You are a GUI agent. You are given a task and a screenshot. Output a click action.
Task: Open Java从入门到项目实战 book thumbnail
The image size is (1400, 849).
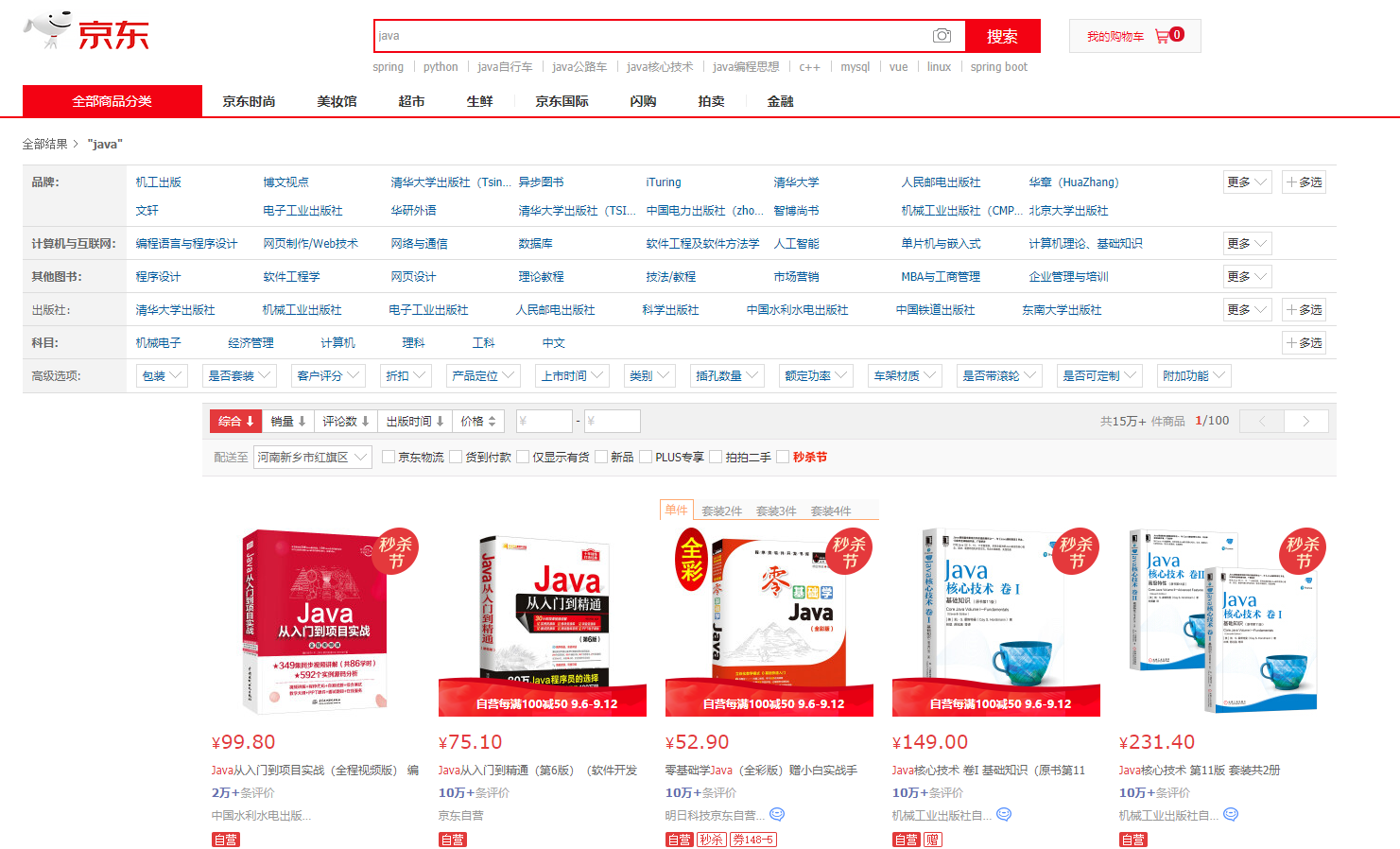pos(316,622)
